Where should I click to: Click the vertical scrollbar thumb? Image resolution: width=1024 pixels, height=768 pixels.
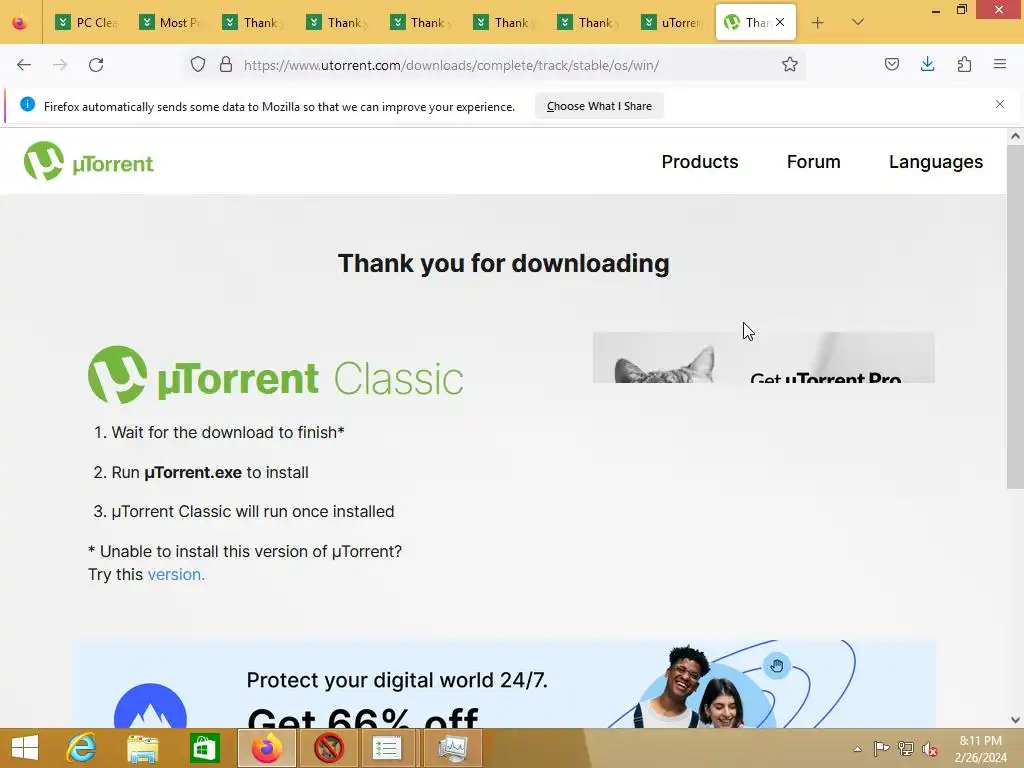click(x=1015, y=317)
